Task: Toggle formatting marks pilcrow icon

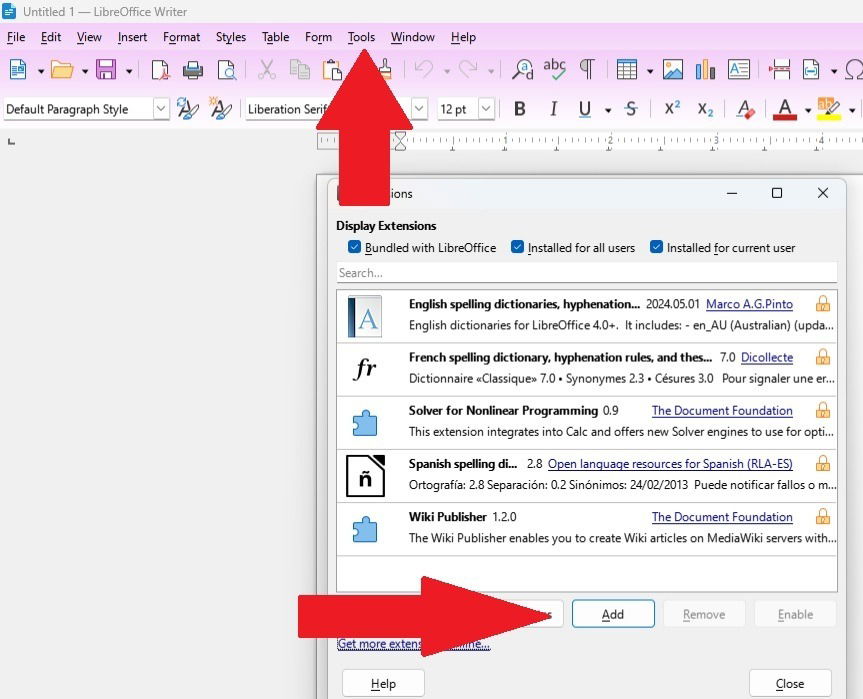Action: tap(587, 70)
